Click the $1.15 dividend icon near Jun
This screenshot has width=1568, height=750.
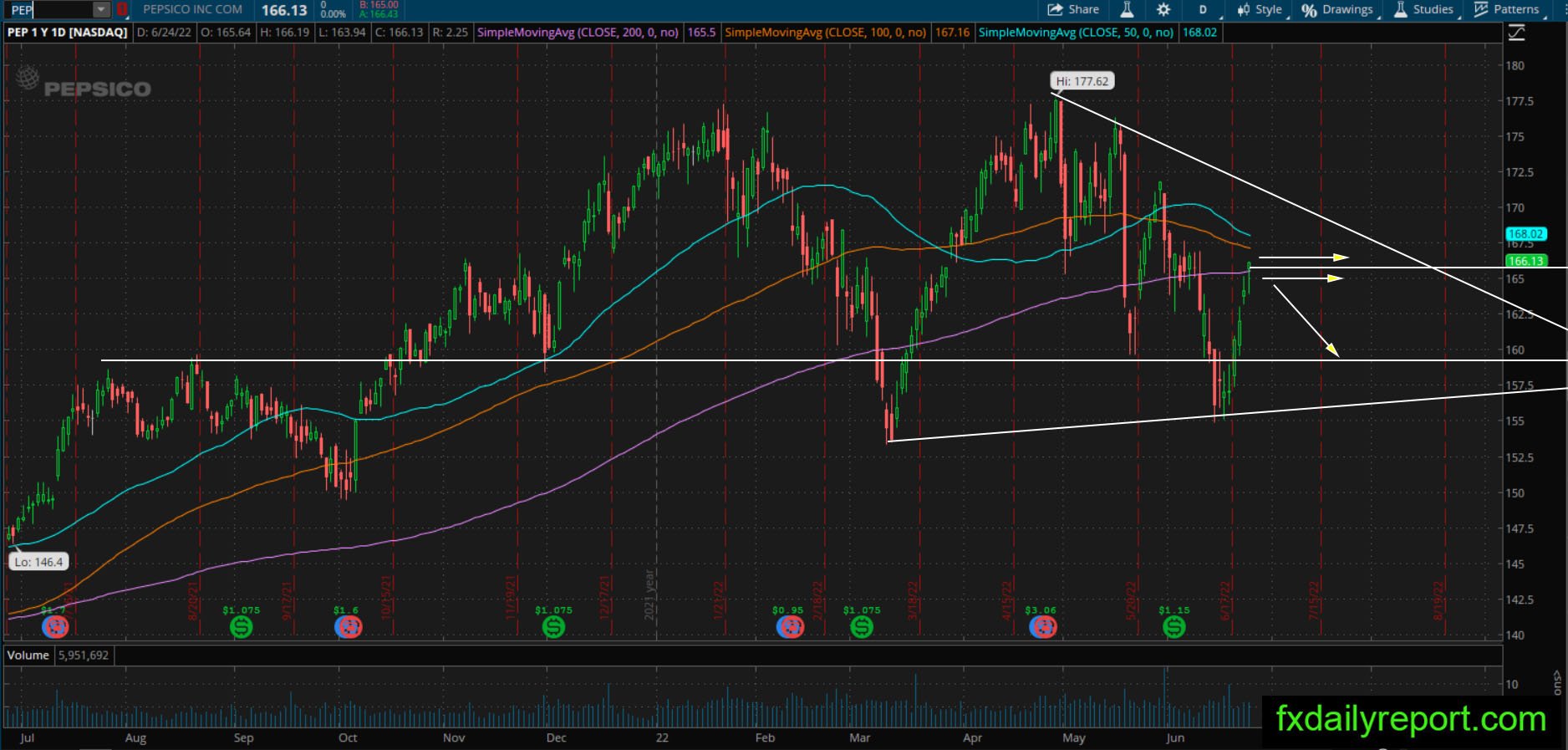tap(1174, 626)
